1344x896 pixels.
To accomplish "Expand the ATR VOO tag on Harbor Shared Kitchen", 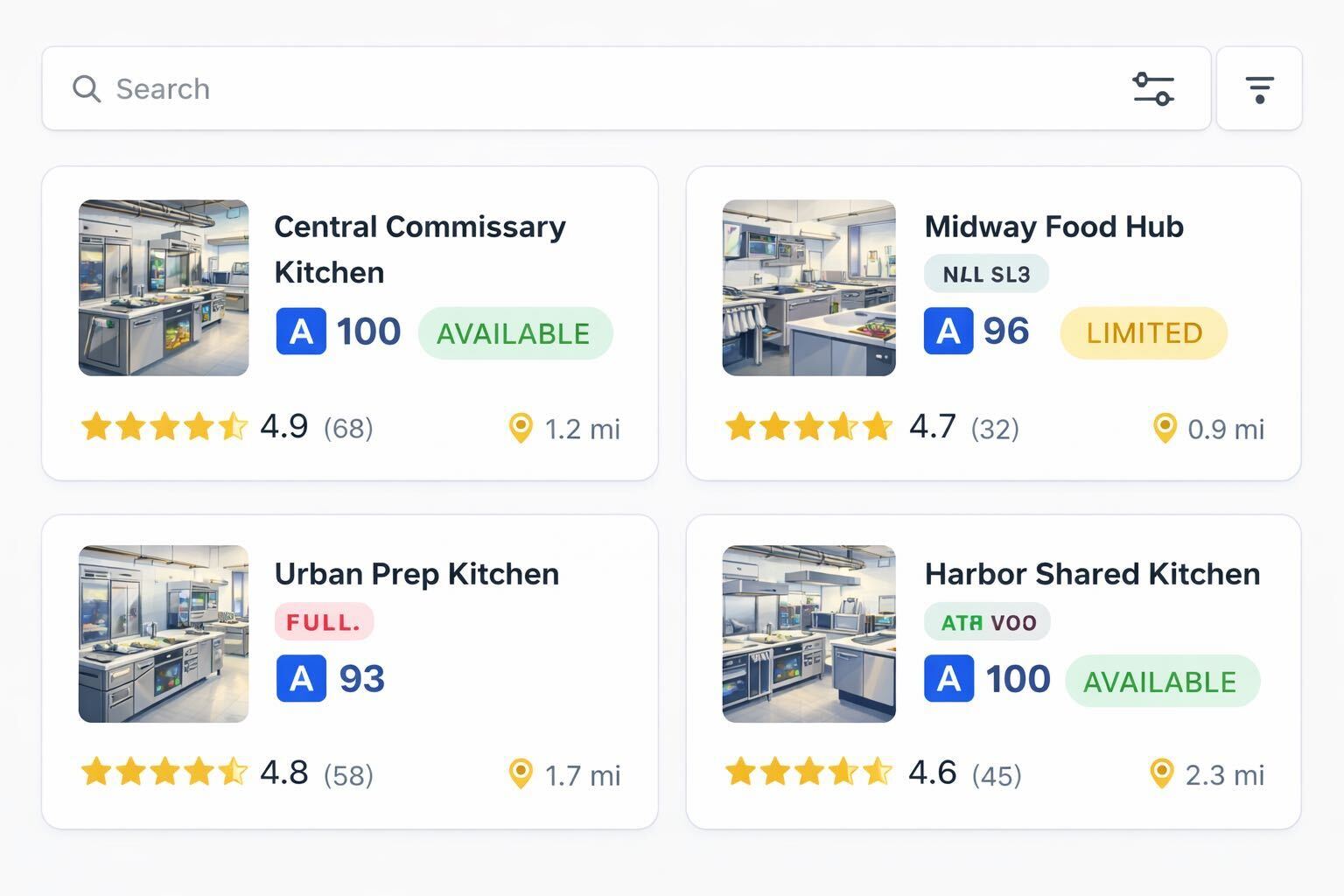I will point(986,621).
